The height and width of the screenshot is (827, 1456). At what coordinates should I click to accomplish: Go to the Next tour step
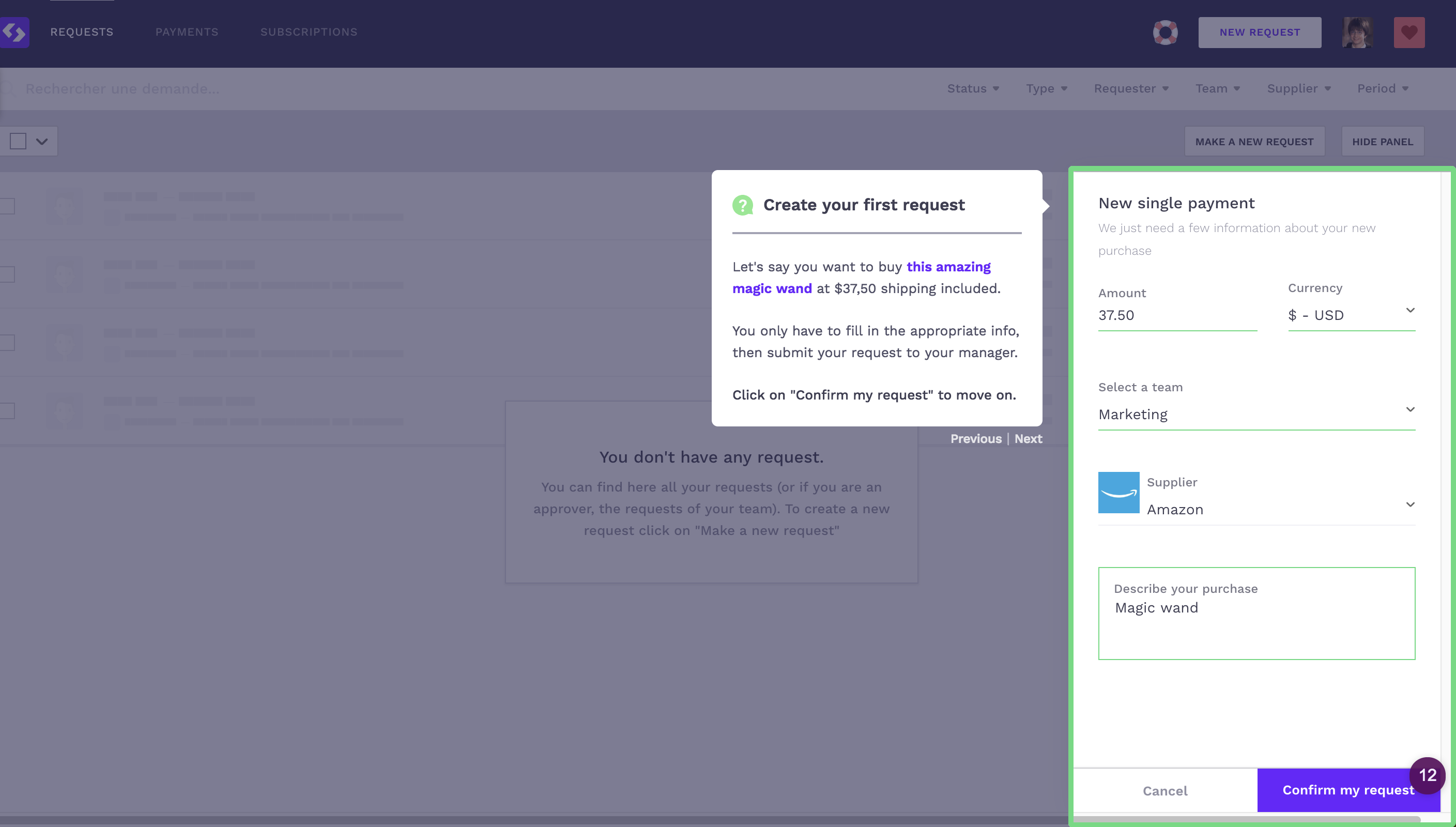[1028, 439]
